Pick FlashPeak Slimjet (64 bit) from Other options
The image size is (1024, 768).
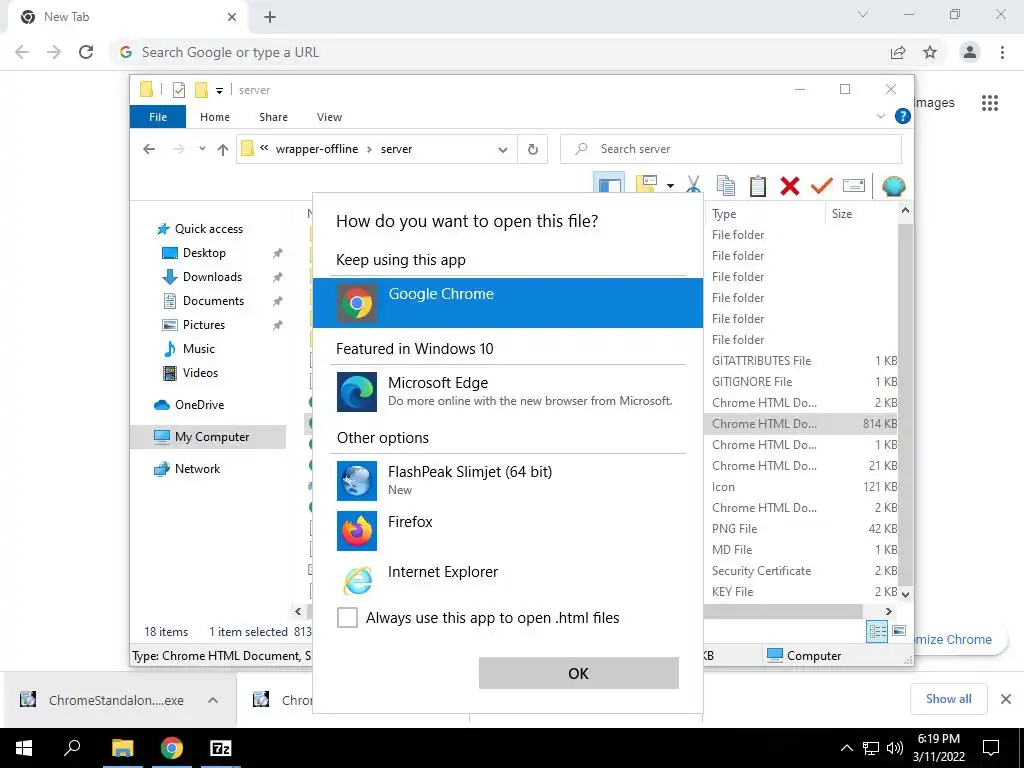(507, 480)
